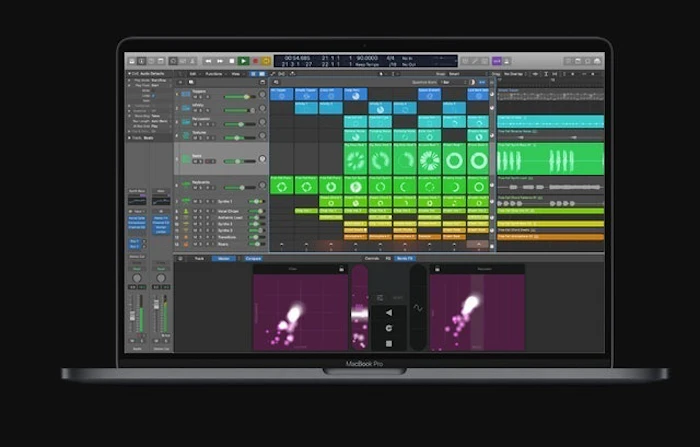Click the Filter XY pad
Screen dimensions: 700x447
click(x=300, y=312)
